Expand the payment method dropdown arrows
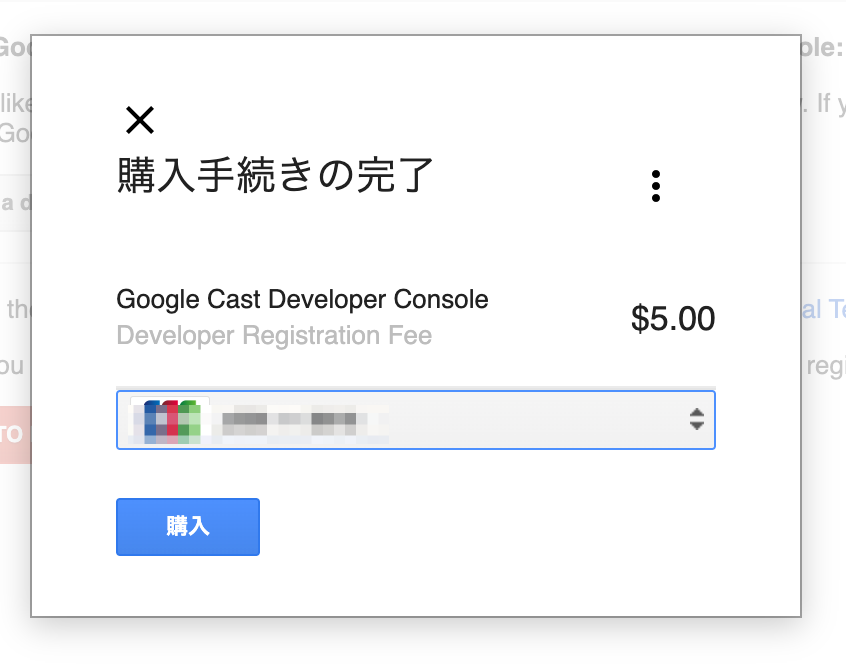 click(x=697, y=419)
